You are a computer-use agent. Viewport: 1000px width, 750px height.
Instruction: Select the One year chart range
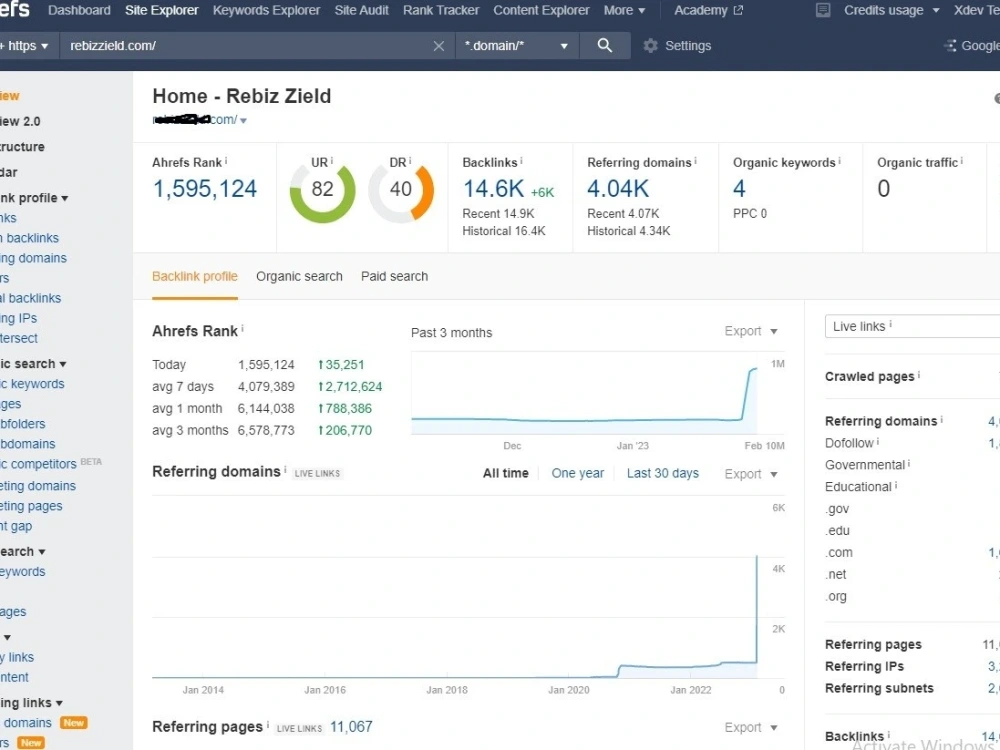577,473
